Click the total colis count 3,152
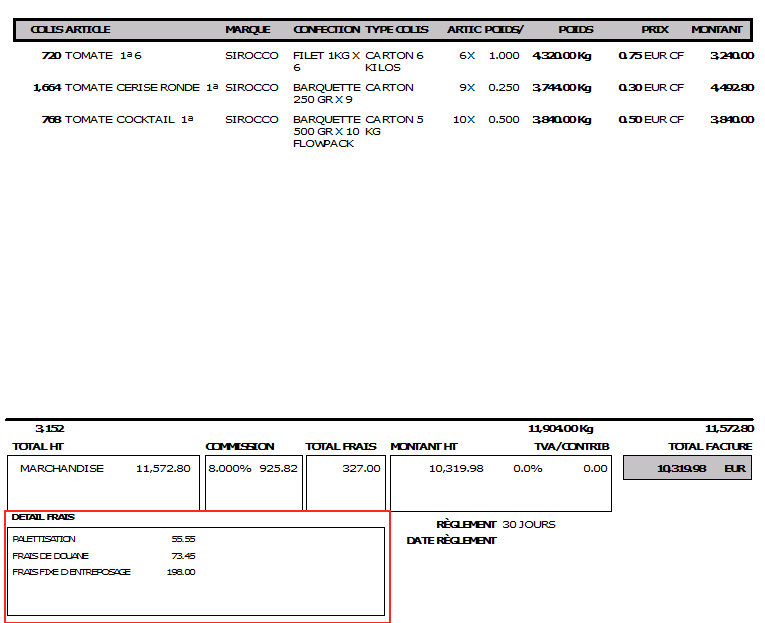This screenshot has height=623, width=765. point(50,428)
